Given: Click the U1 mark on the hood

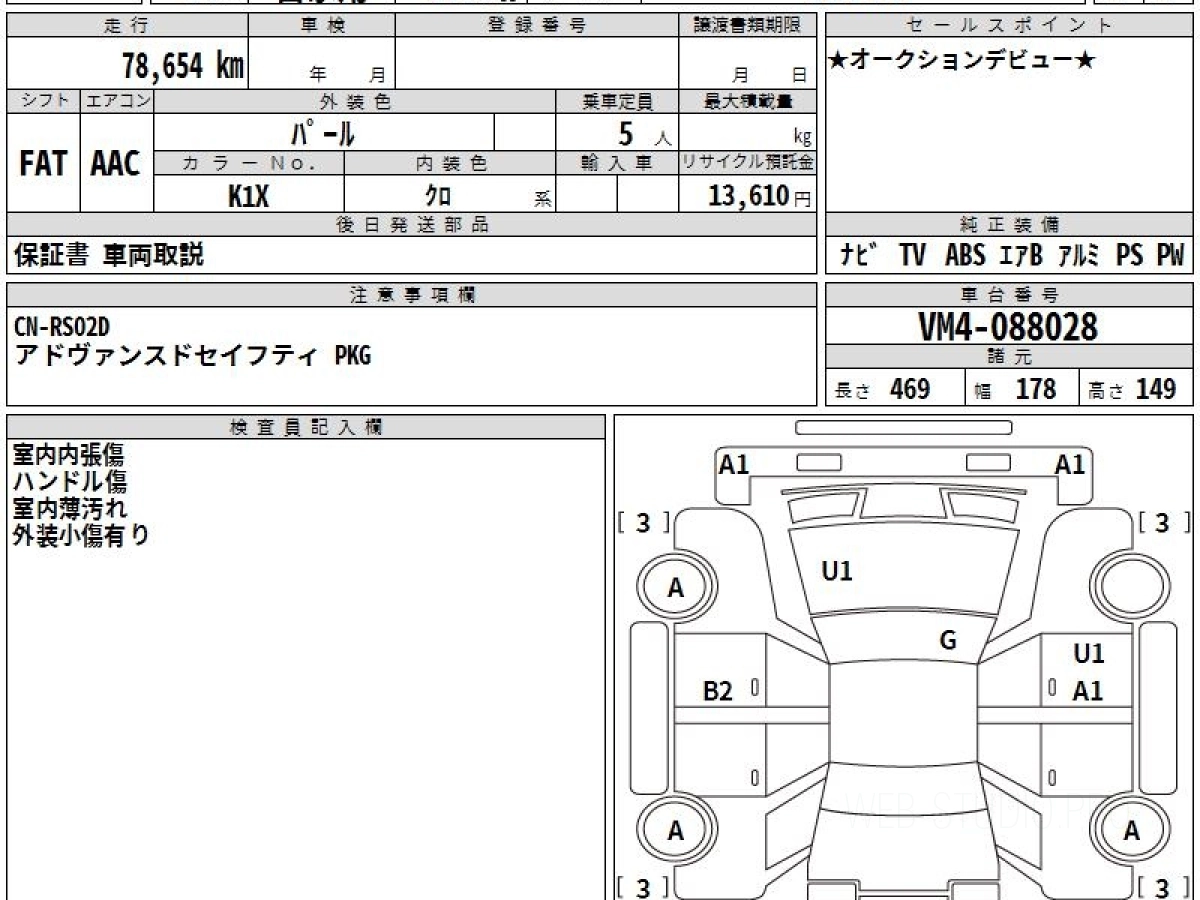Looking at the screenshot, I should (836, 572).
